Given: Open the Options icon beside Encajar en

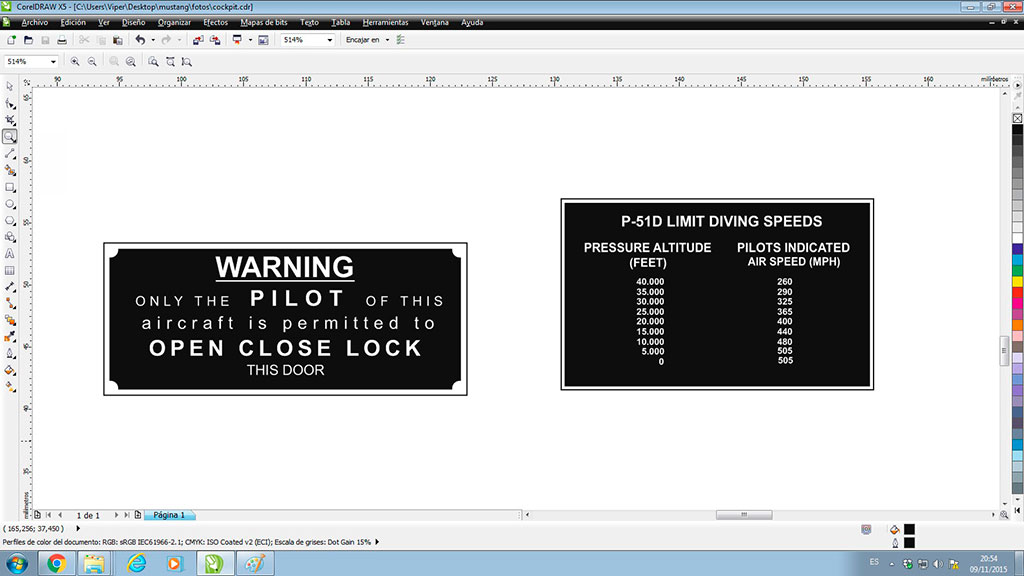Looking at the screenshot, I should click(400, 40).
